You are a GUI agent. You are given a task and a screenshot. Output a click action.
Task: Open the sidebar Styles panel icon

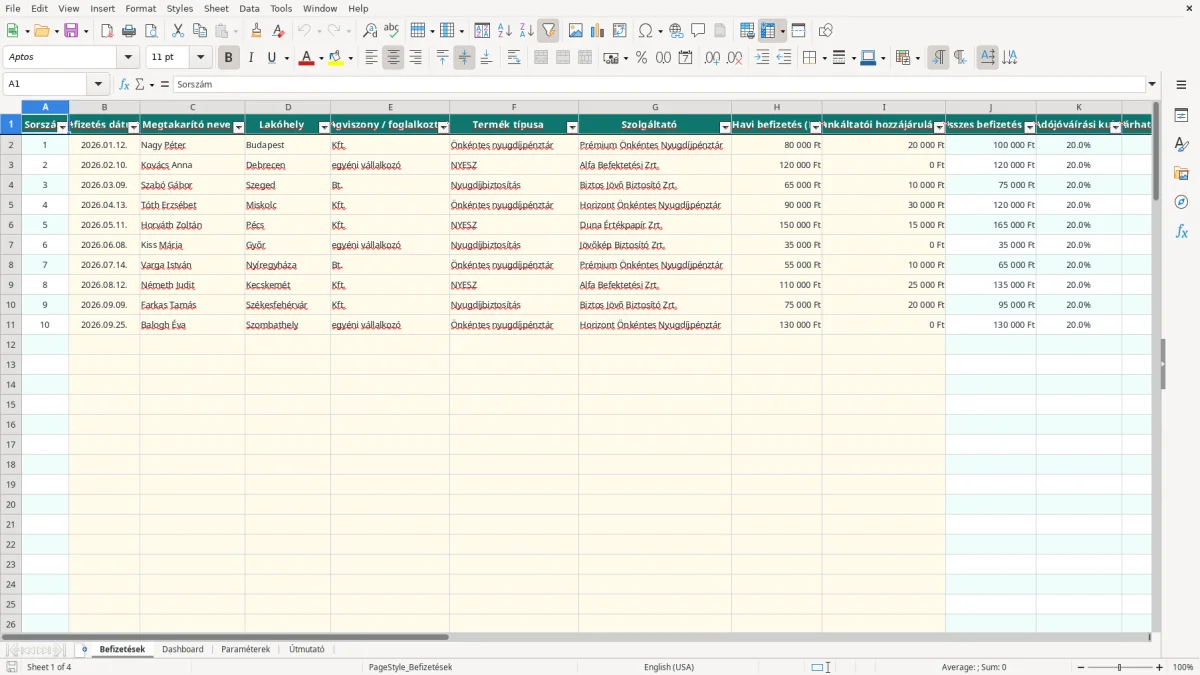[x=1181, y=145]
